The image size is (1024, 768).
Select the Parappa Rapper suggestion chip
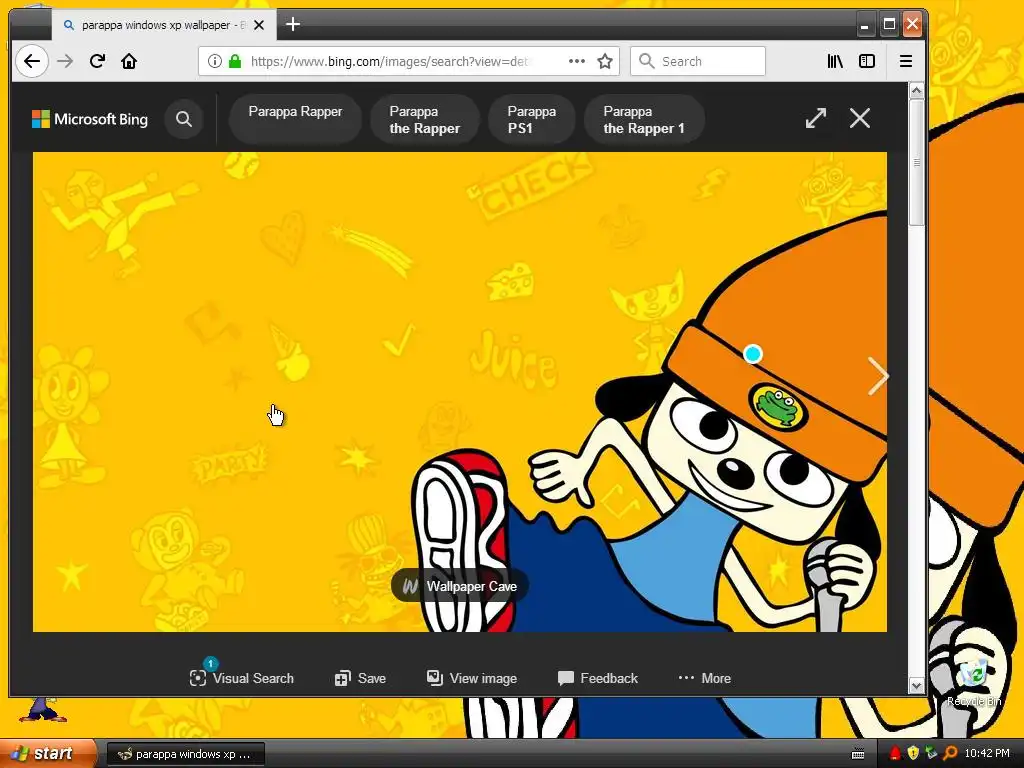[295, 119]
